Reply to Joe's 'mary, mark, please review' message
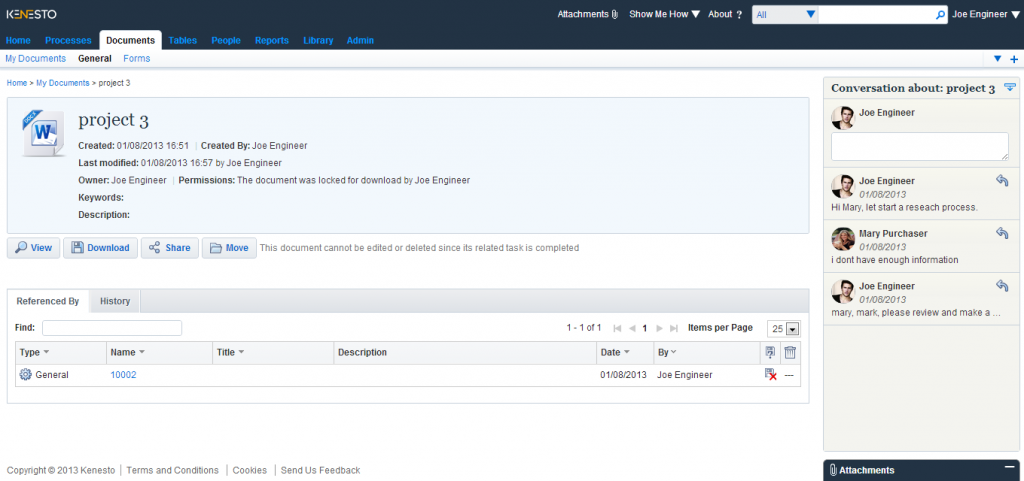This screenshot has width=1024, height=481. point(1002,285)
